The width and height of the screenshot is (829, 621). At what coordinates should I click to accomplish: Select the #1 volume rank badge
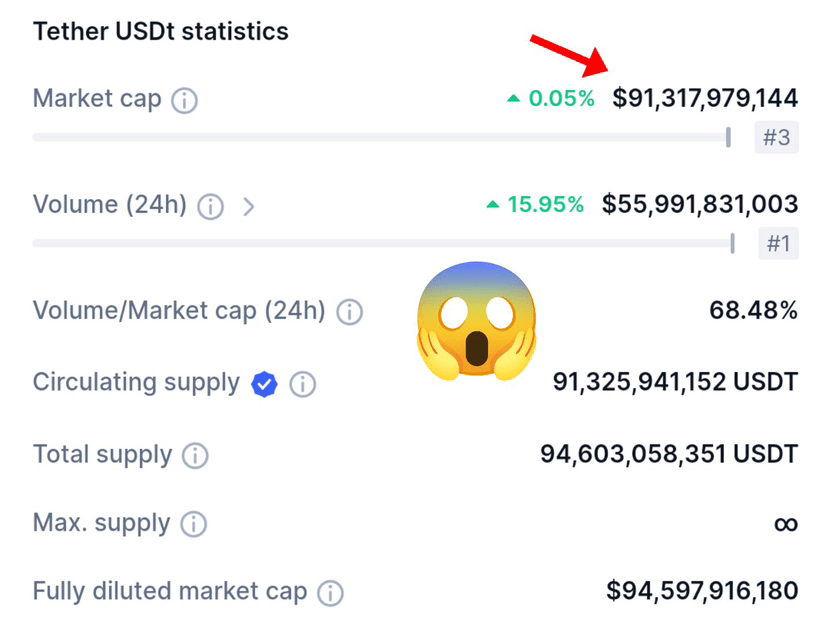coord(778,243)
